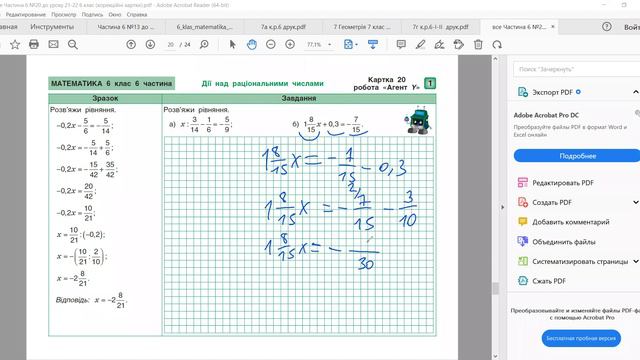Open the find text magnifier icon
This screenshot has width=640, height=360.
73,44
